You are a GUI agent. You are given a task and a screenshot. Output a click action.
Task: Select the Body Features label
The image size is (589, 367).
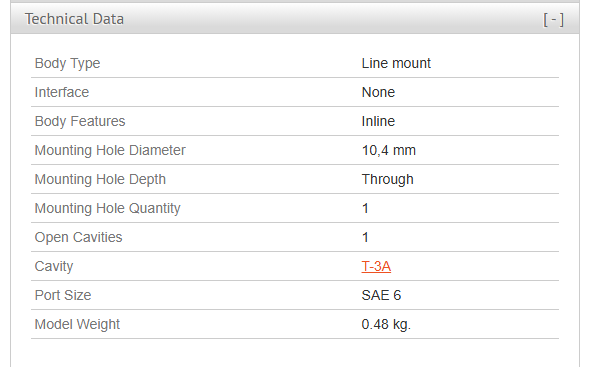click(x=80, y=121)
